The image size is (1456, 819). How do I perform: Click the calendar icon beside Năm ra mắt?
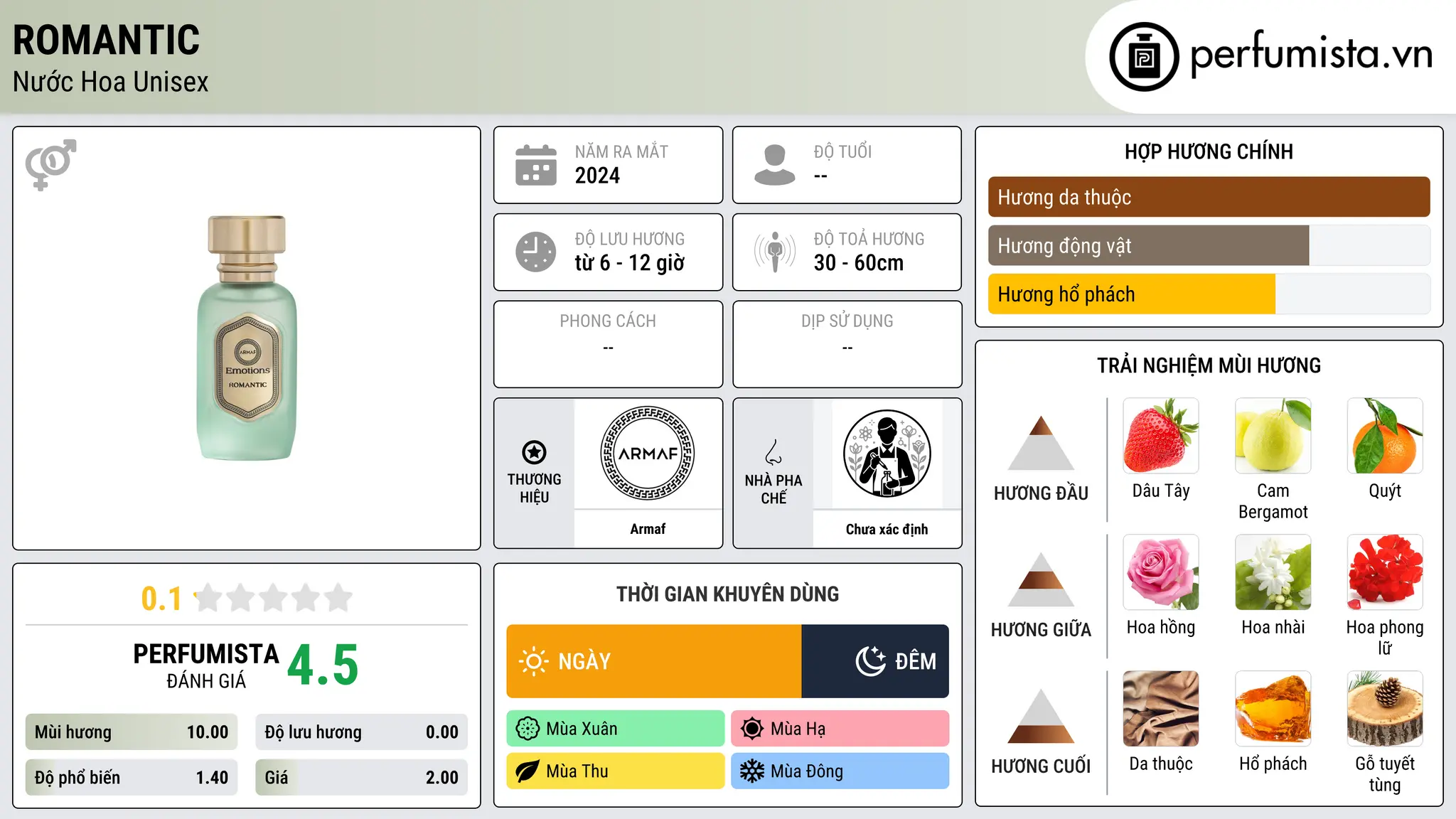[536, 165]
